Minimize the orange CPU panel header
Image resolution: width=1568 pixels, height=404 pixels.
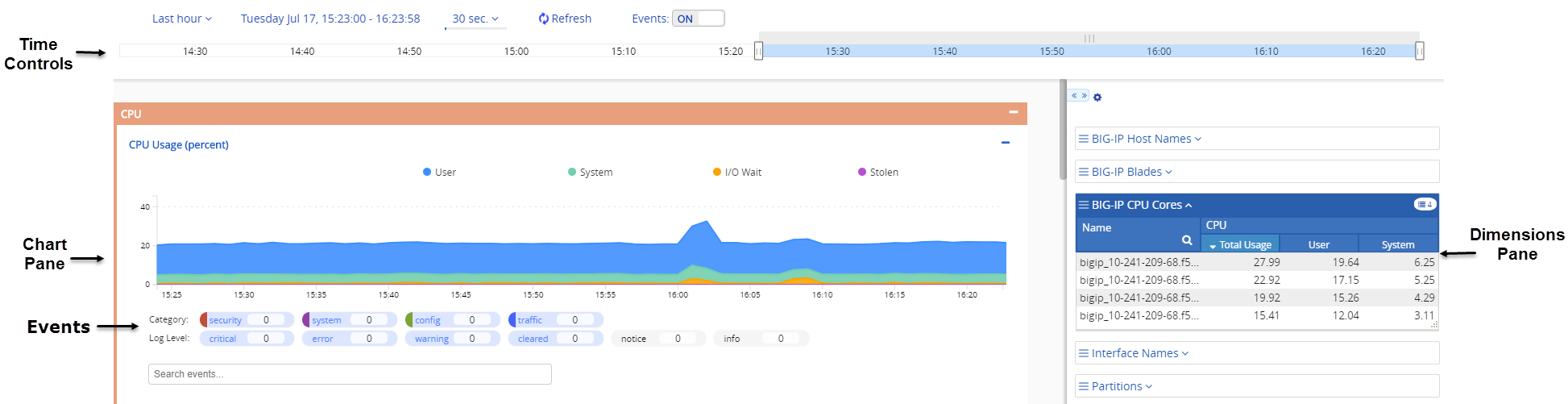click(x=1014, y=113)
